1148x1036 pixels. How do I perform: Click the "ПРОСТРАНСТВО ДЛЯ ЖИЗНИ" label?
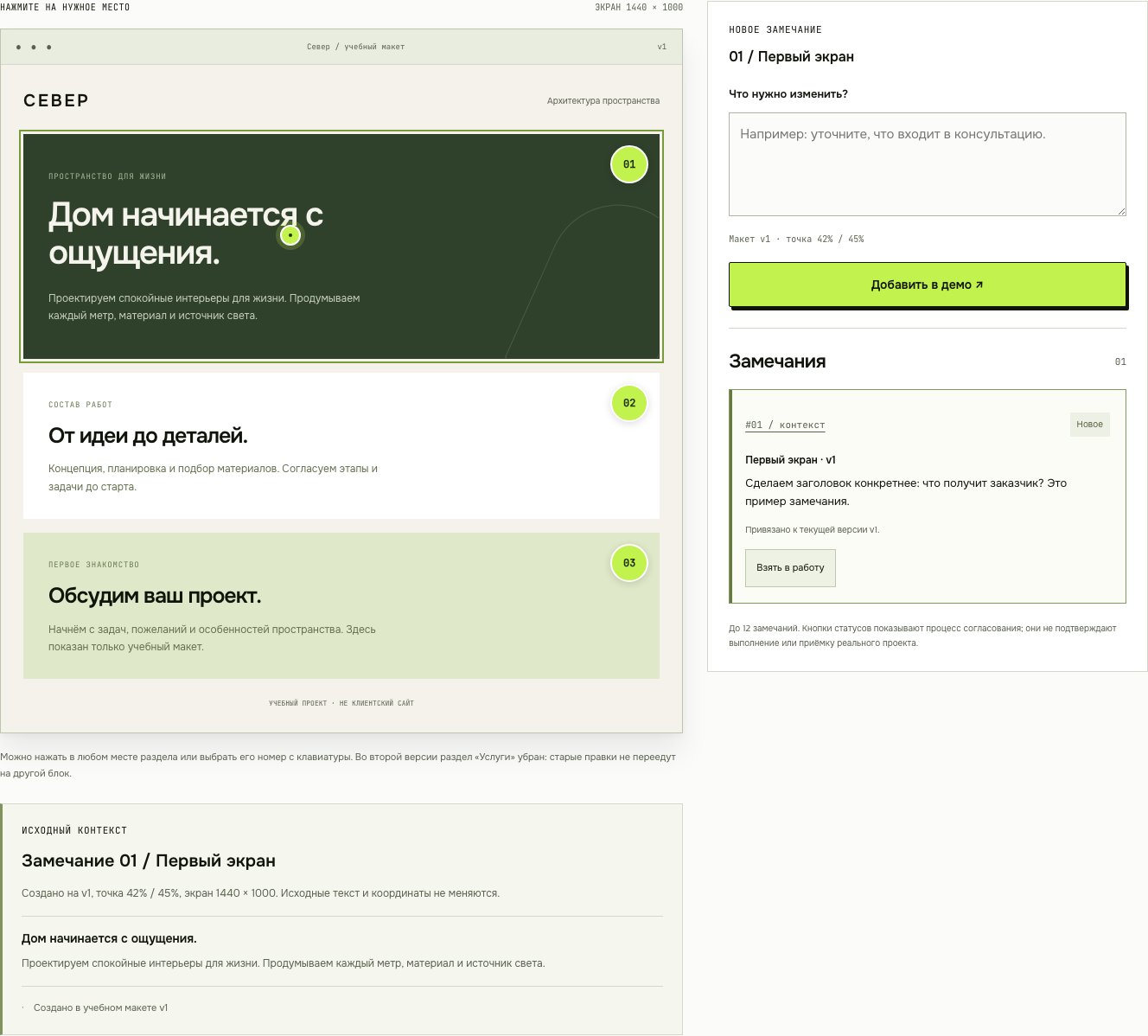click(x=107, y=176)
